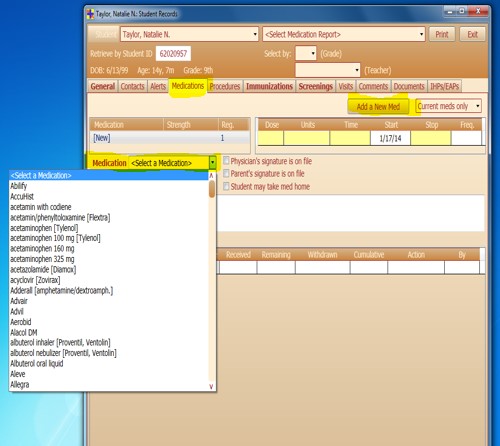Select the [New] medication row
This screenshot has width=500, height=446.
coord(170,138)
